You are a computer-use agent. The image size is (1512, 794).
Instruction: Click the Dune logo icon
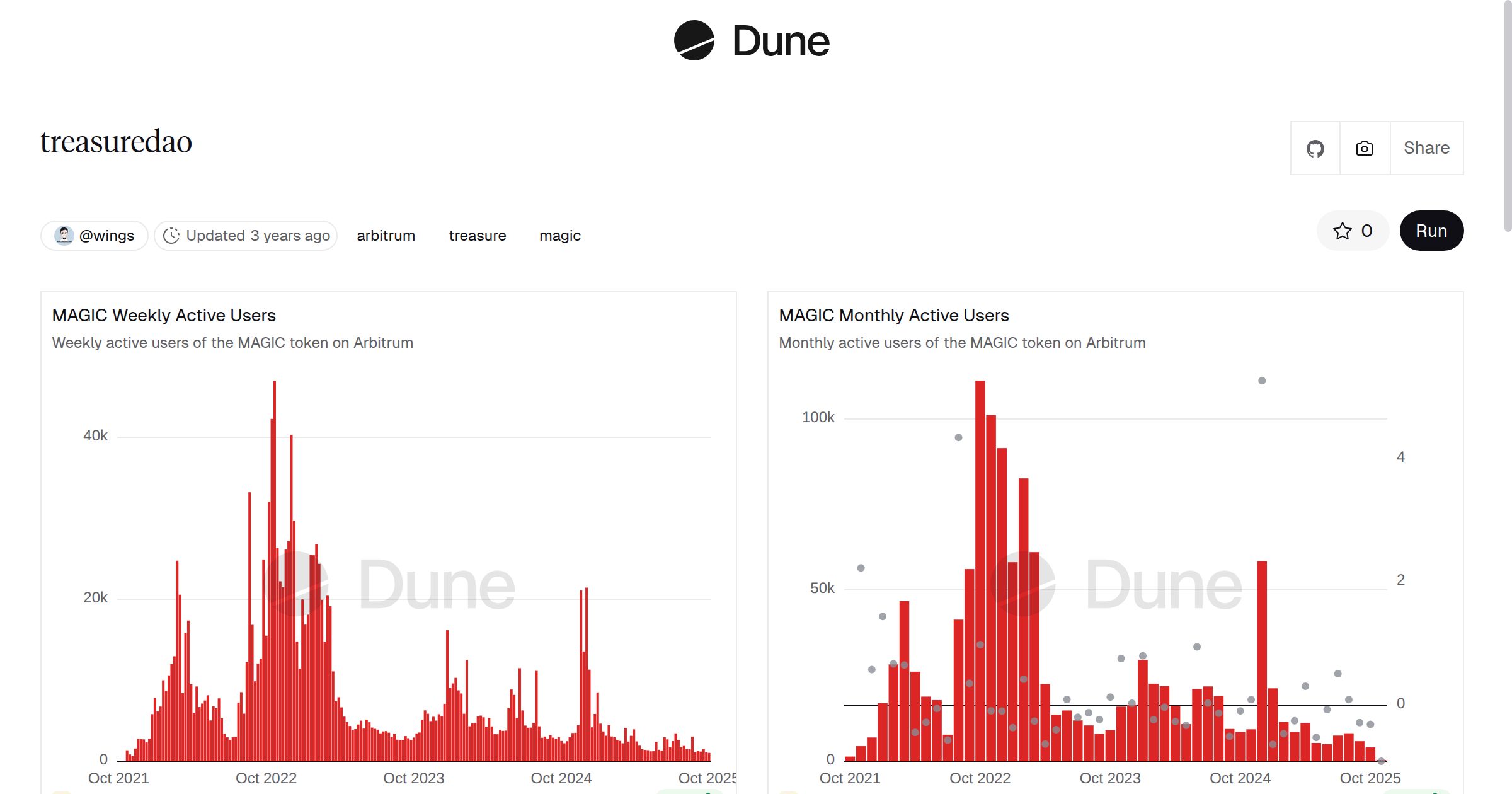point(694,40)
